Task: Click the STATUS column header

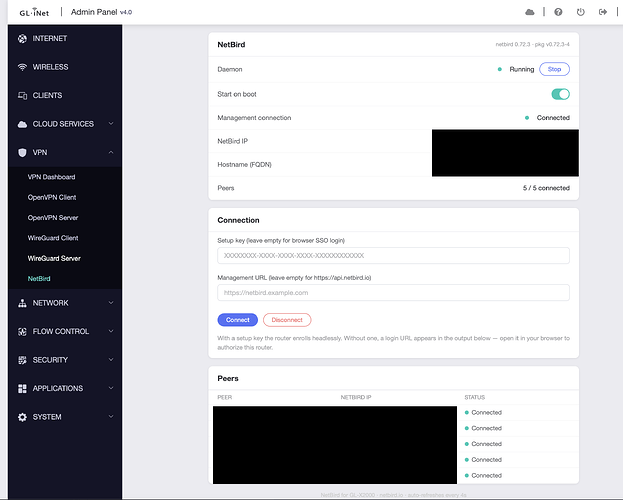Action: pyautogui.click(x=475, y=397)
